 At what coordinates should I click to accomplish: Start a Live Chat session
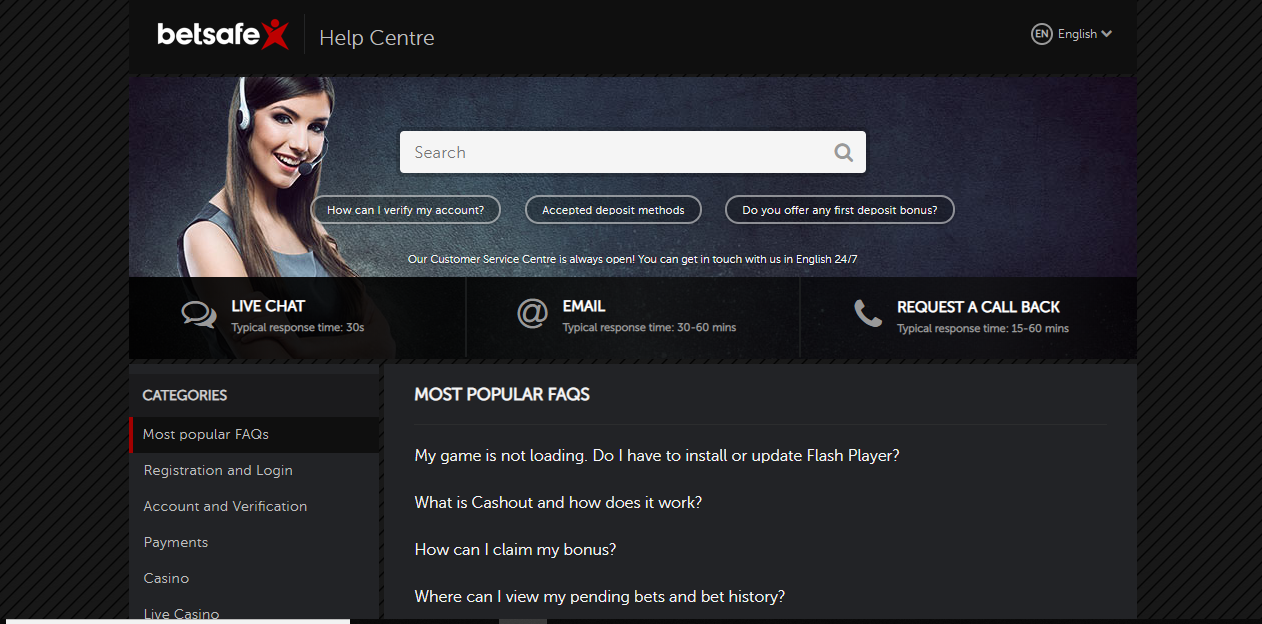[298, 316]
